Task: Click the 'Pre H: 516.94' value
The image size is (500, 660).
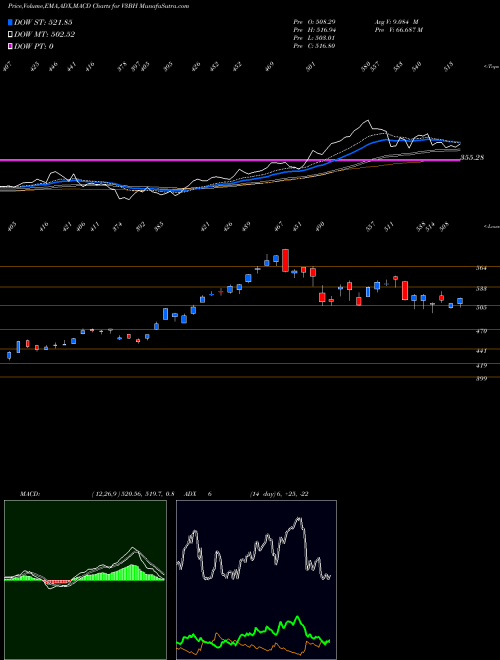Action: 314,30
